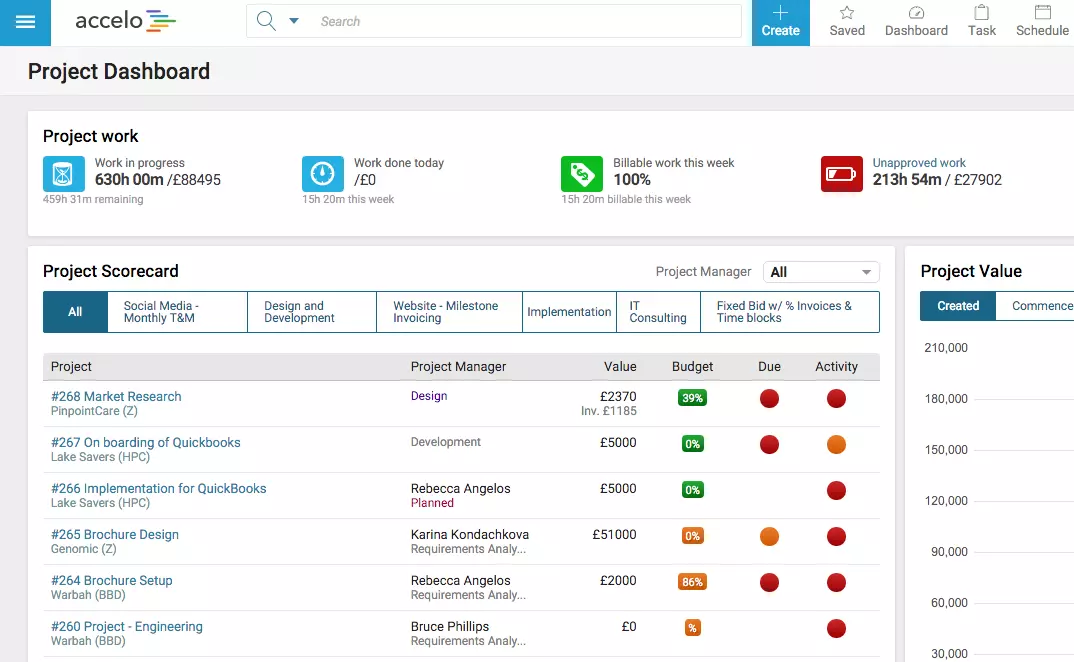Expand the search filter dropdown arrow
This screenshot has width=1074, height=662.
[294, 21]
